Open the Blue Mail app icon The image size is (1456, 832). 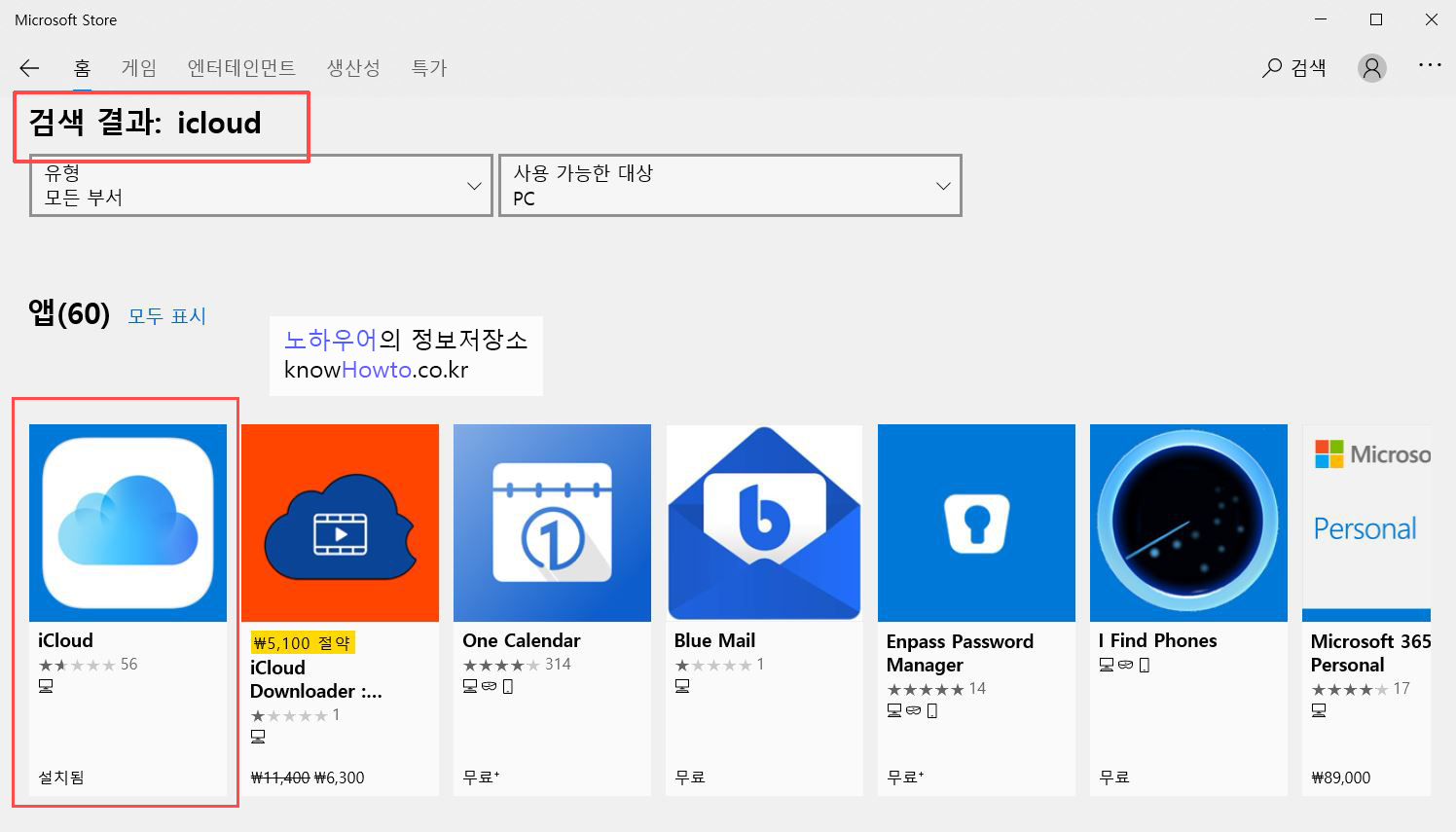764,523
